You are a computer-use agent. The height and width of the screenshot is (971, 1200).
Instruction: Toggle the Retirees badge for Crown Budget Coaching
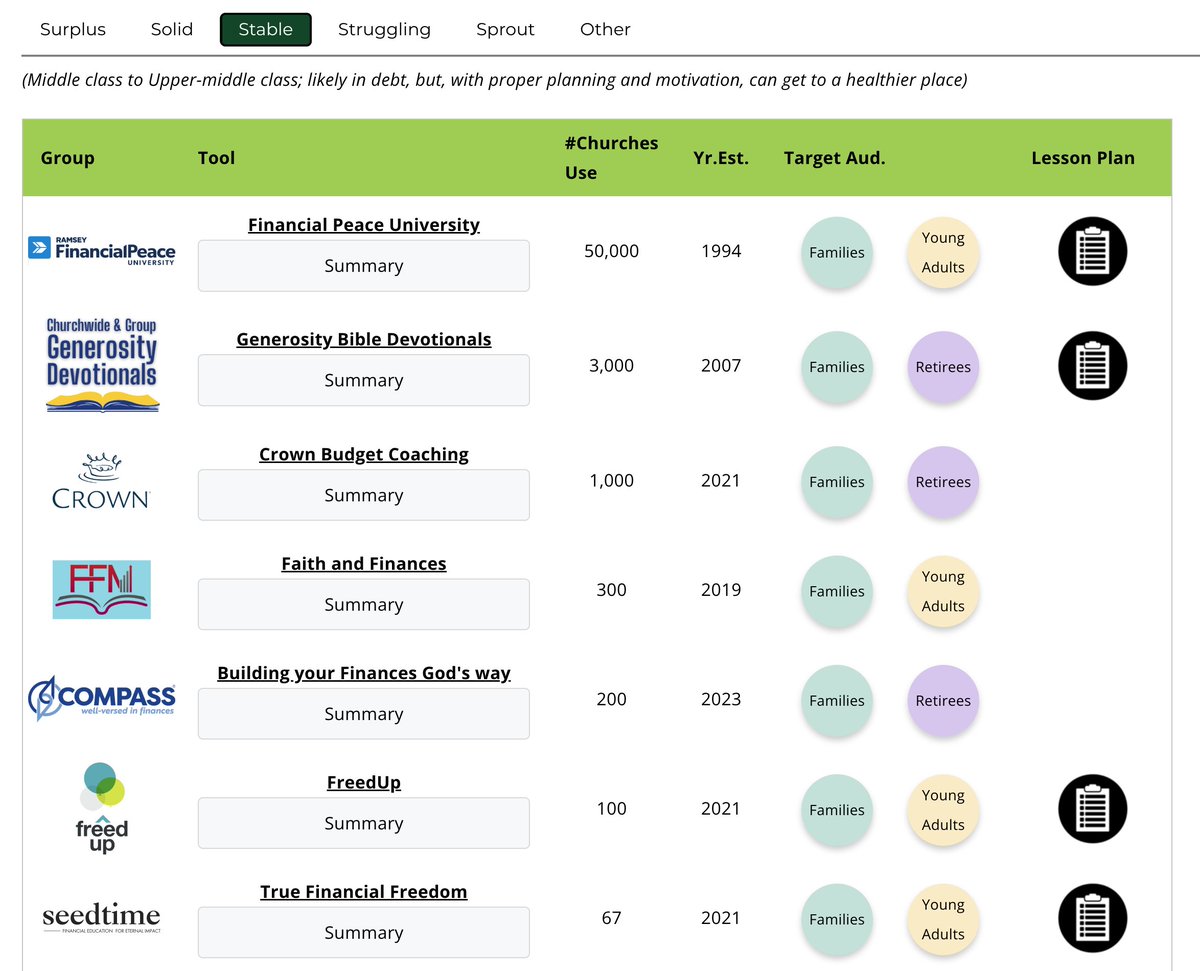coord(942,481)
